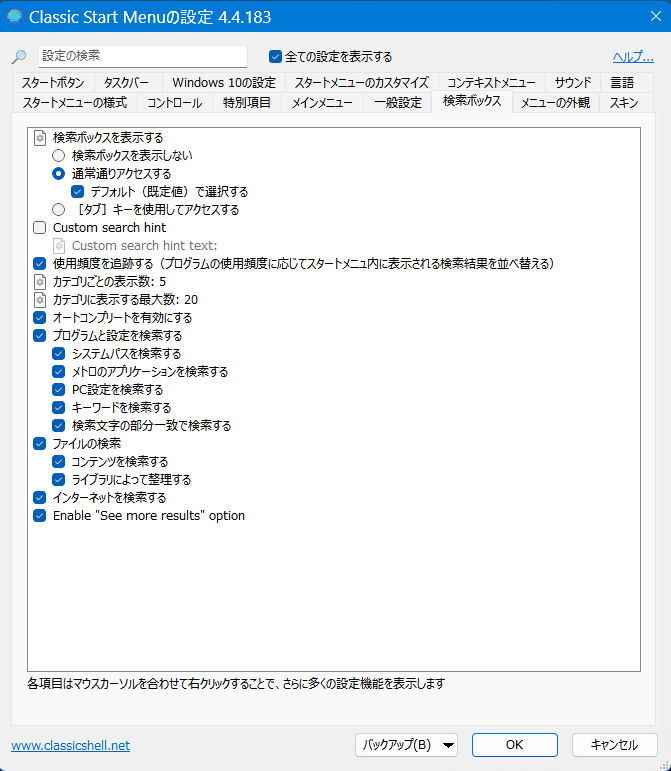Toggle PC設定を検索する checkbox
Screen dimensions: 671x771
point(58,390)
